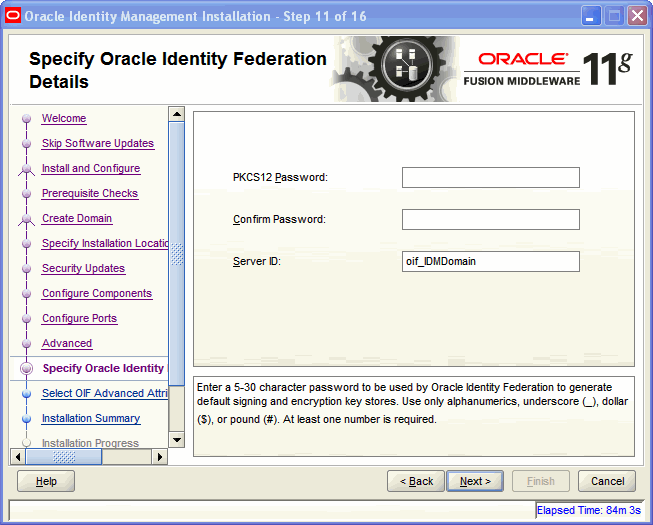Jump to Configure Ports step
The width and height of the screenshot is (653, 525).
(x=79, y=318)
